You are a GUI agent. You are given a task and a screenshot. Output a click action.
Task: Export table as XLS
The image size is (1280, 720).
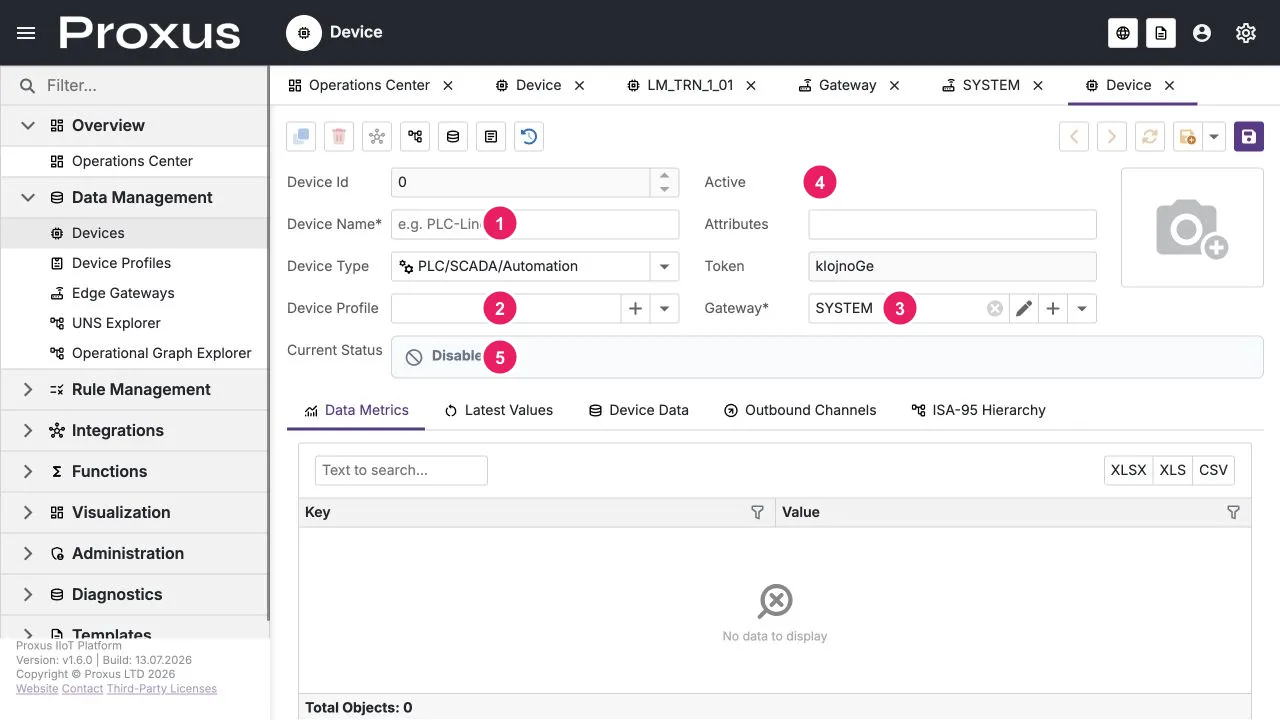[1173, 470]
